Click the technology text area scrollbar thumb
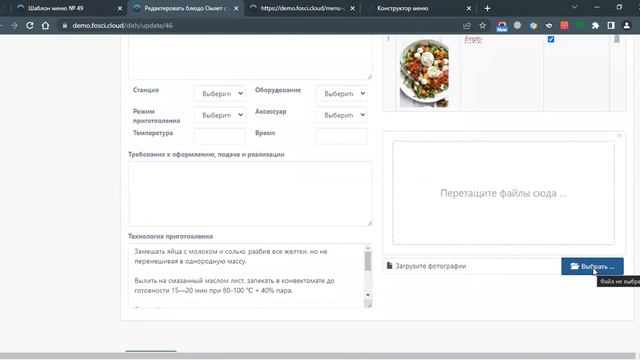Viewport: 640px width, 360px height. coord(368,261)
